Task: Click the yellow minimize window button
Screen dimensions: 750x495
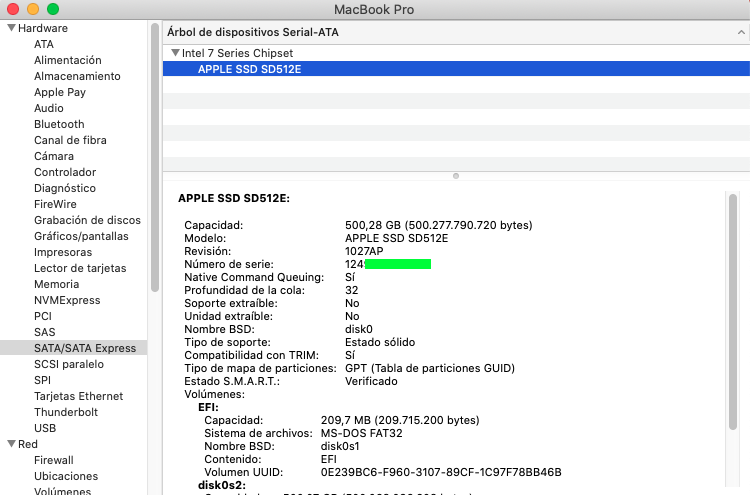Action: (33, 9)
